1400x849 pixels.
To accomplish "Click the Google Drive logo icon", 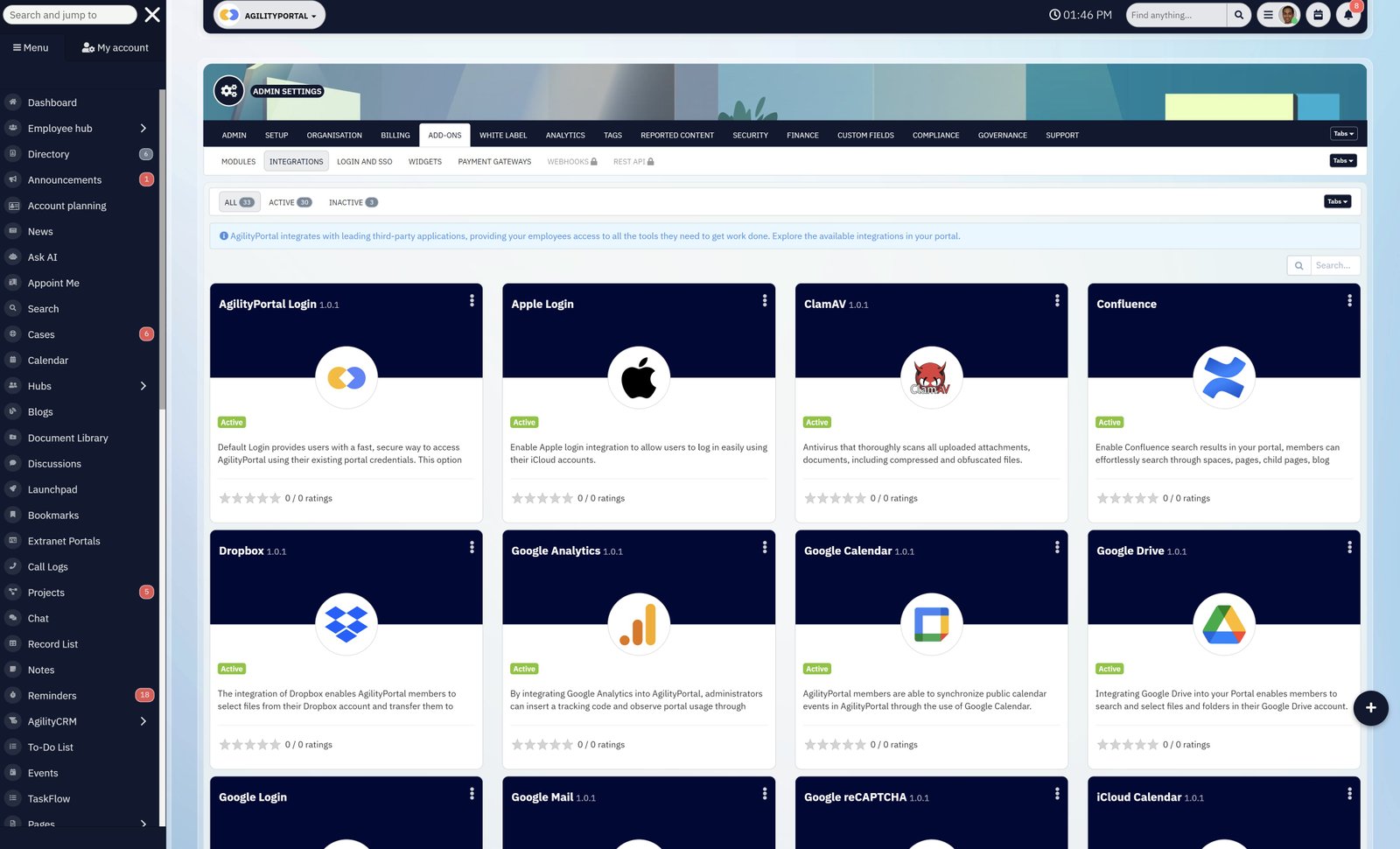I will [1223, 624].
